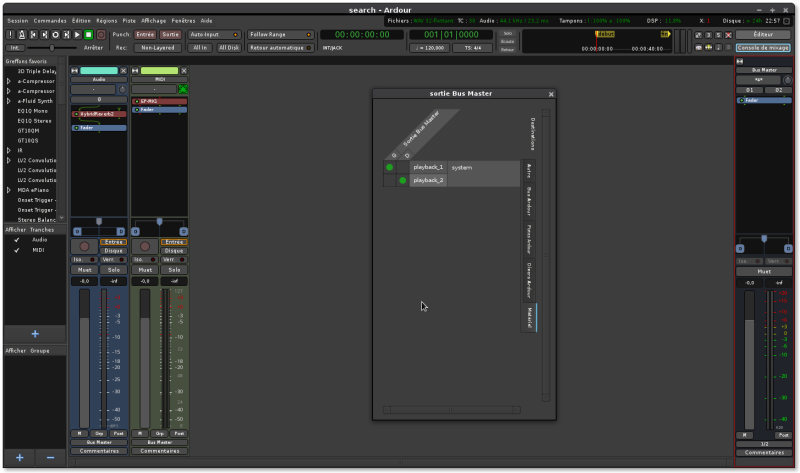
Task: Toggle Bus Master strip width icon
Action: [740, 61]
